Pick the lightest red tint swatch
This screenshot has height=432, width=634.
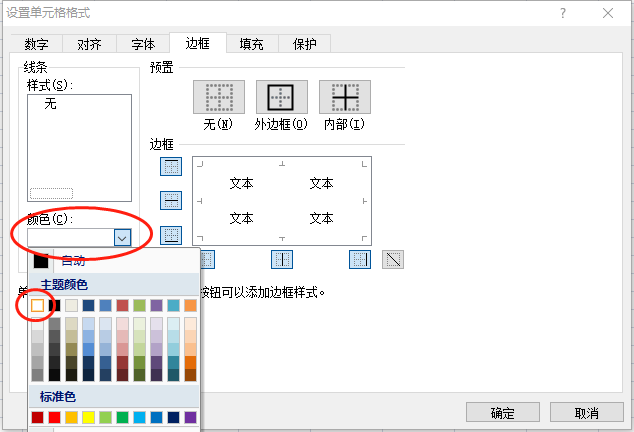pos(123,324)
